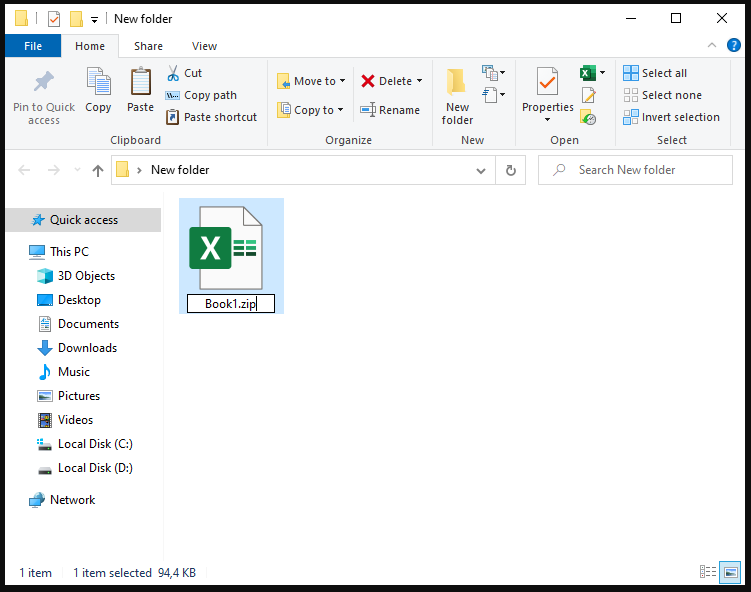Switch to the Home ribbon tab

pyautogui.click(x=90, y=46)
